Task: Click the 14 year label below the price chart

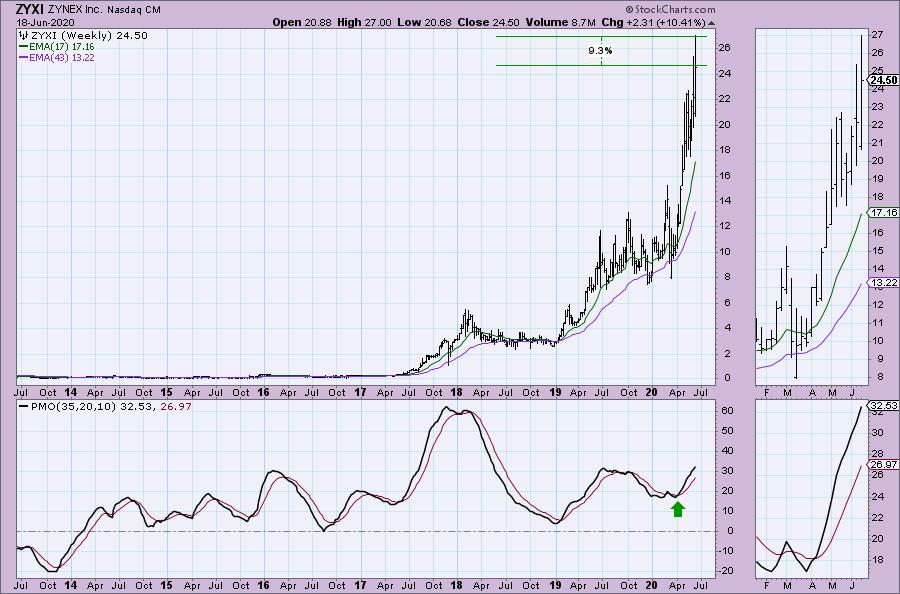Action: 71,393
